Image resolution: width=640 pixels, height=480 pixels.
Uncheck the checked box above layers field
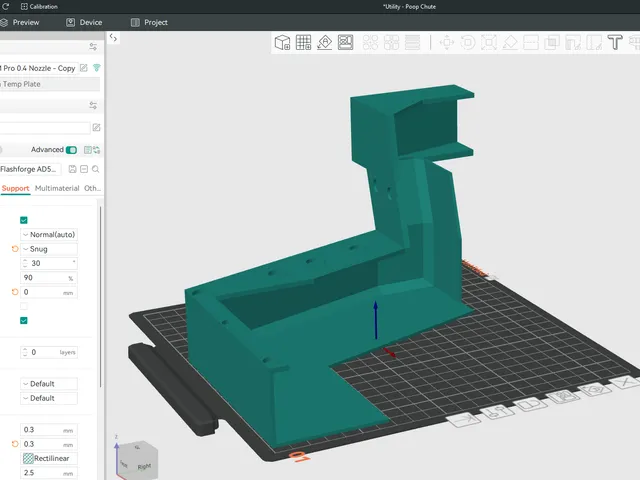(24, 320)
